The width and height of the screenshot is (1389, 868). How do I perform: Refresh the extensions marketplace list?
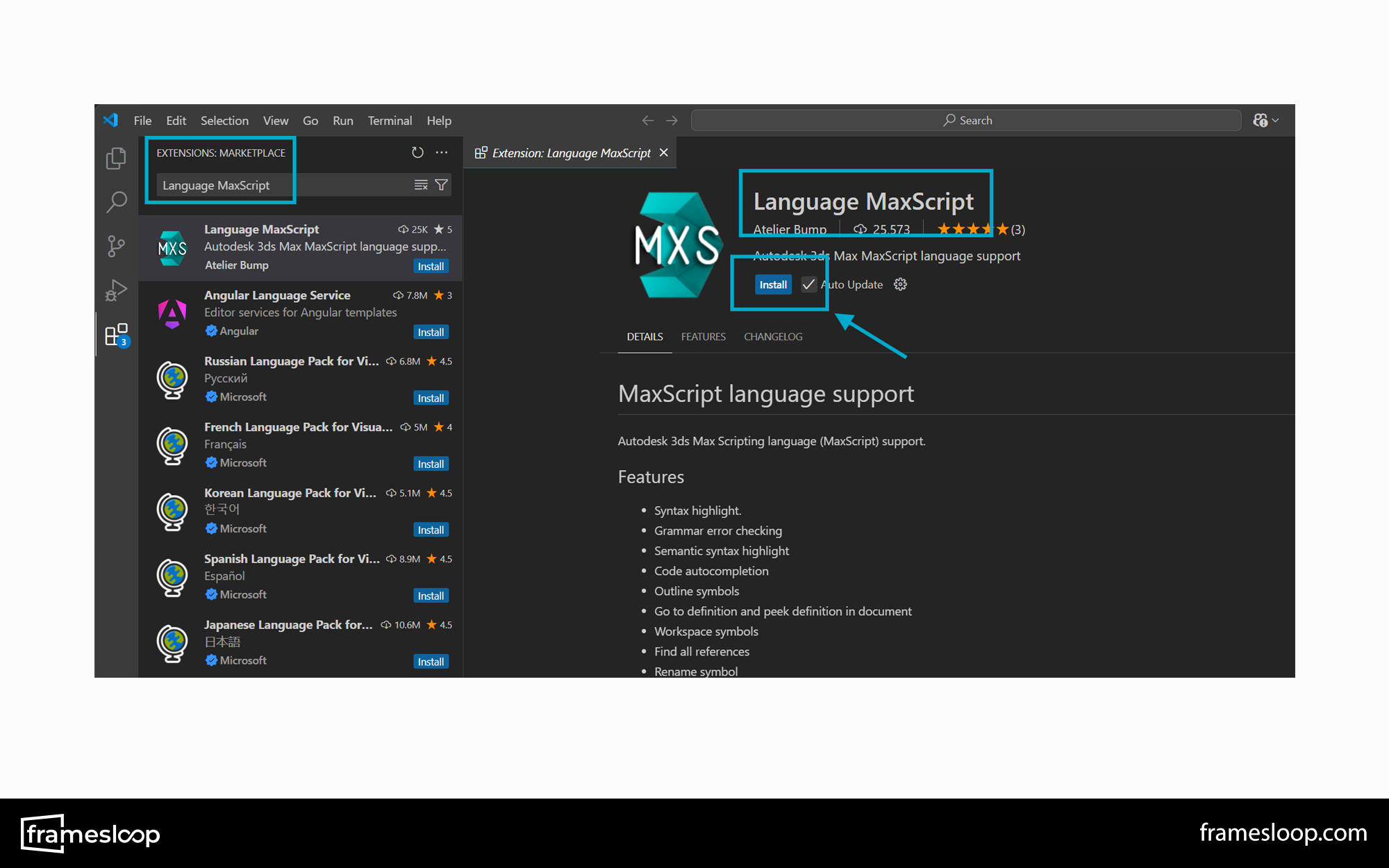tap(417, 152)
